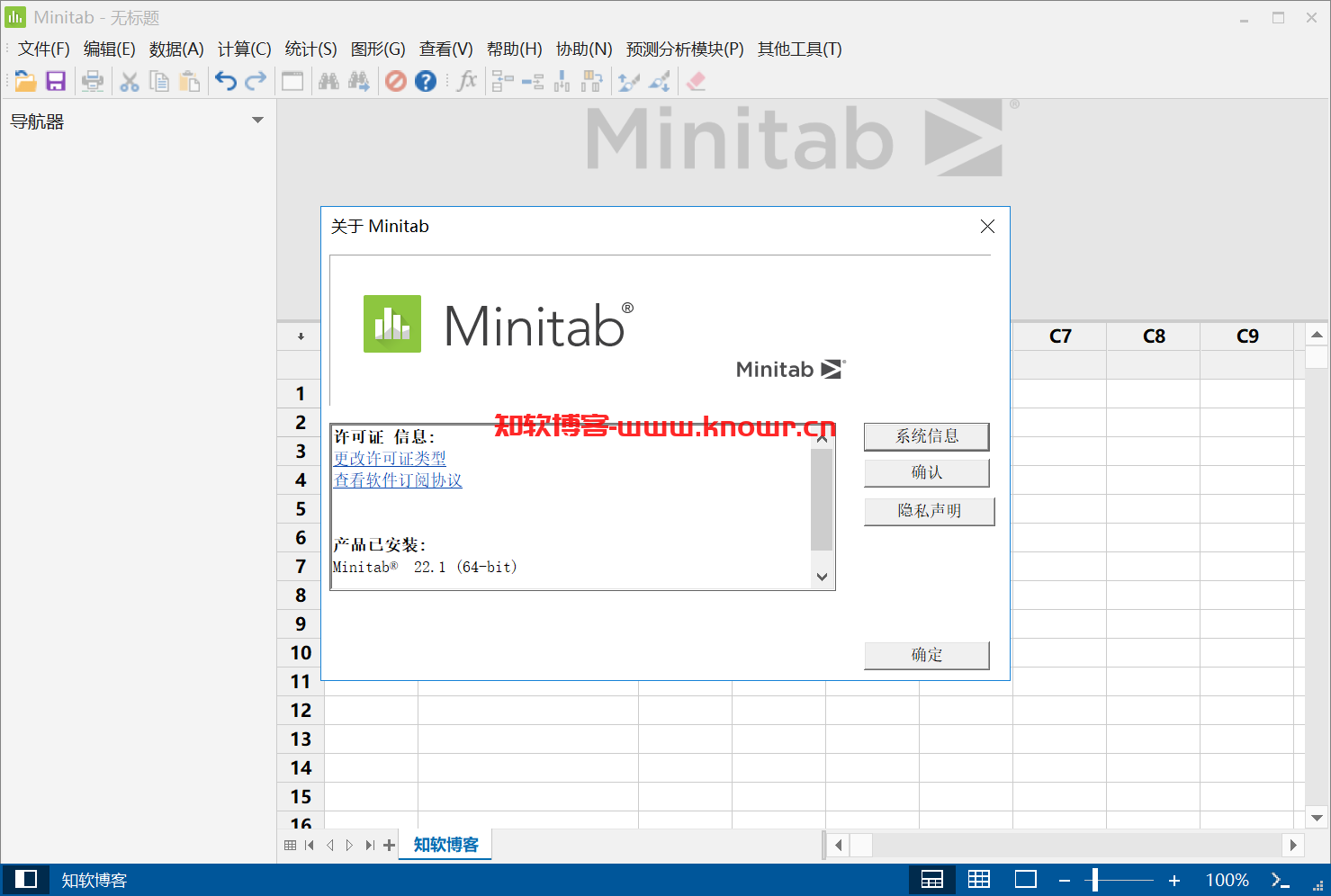Open the 计算(C) menu
1331x896 pixels.
click(x=244, y=49)
